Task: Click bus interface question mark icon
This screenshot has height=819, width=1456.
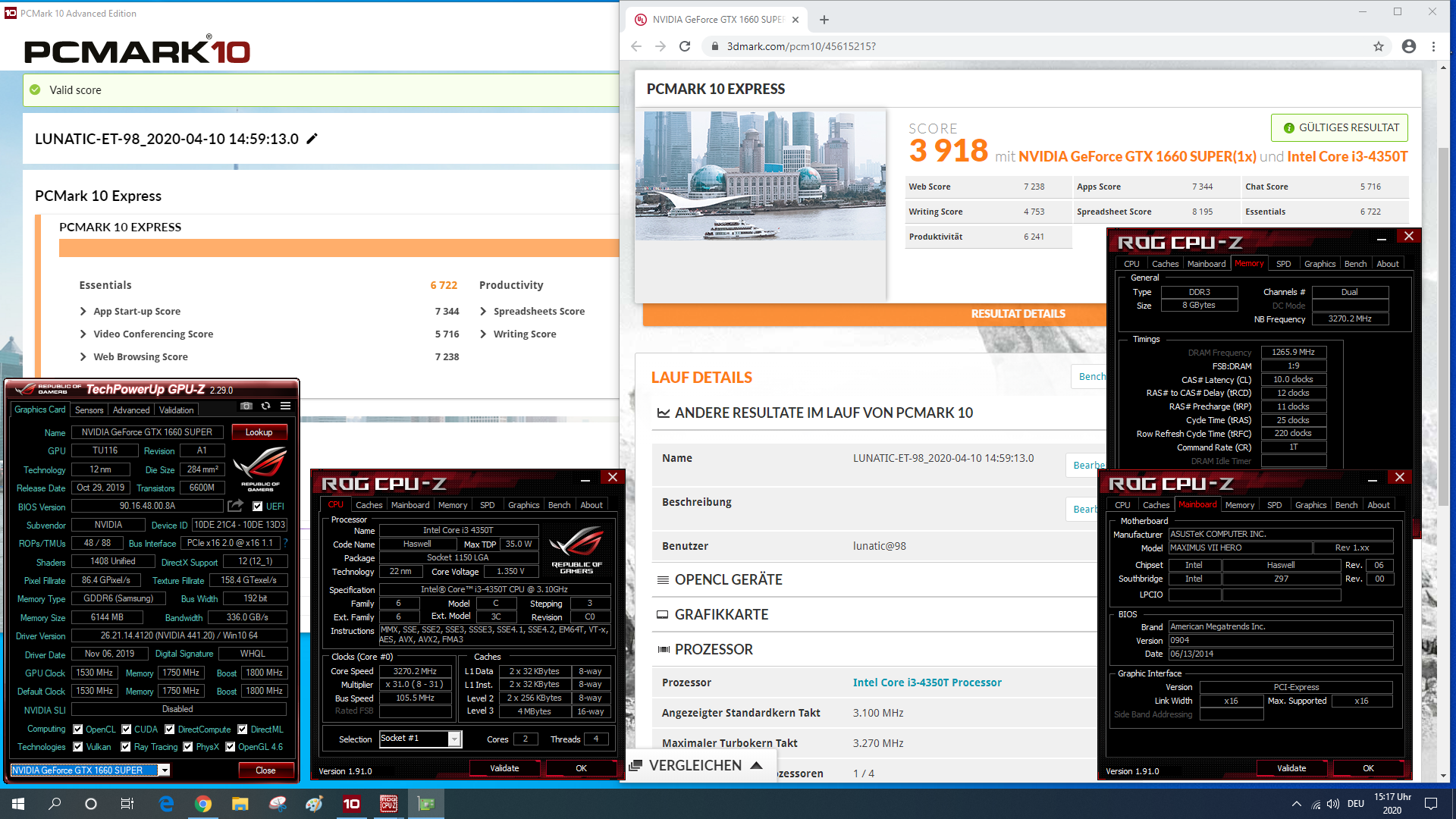Action: click(286, 543)
